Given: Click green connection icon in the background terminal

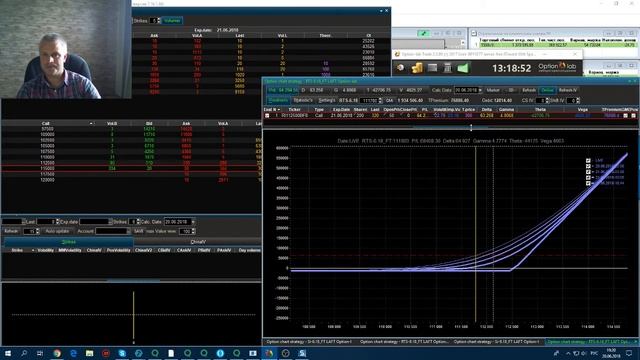Looking at the screenshot, I should [x=423, y=33].
